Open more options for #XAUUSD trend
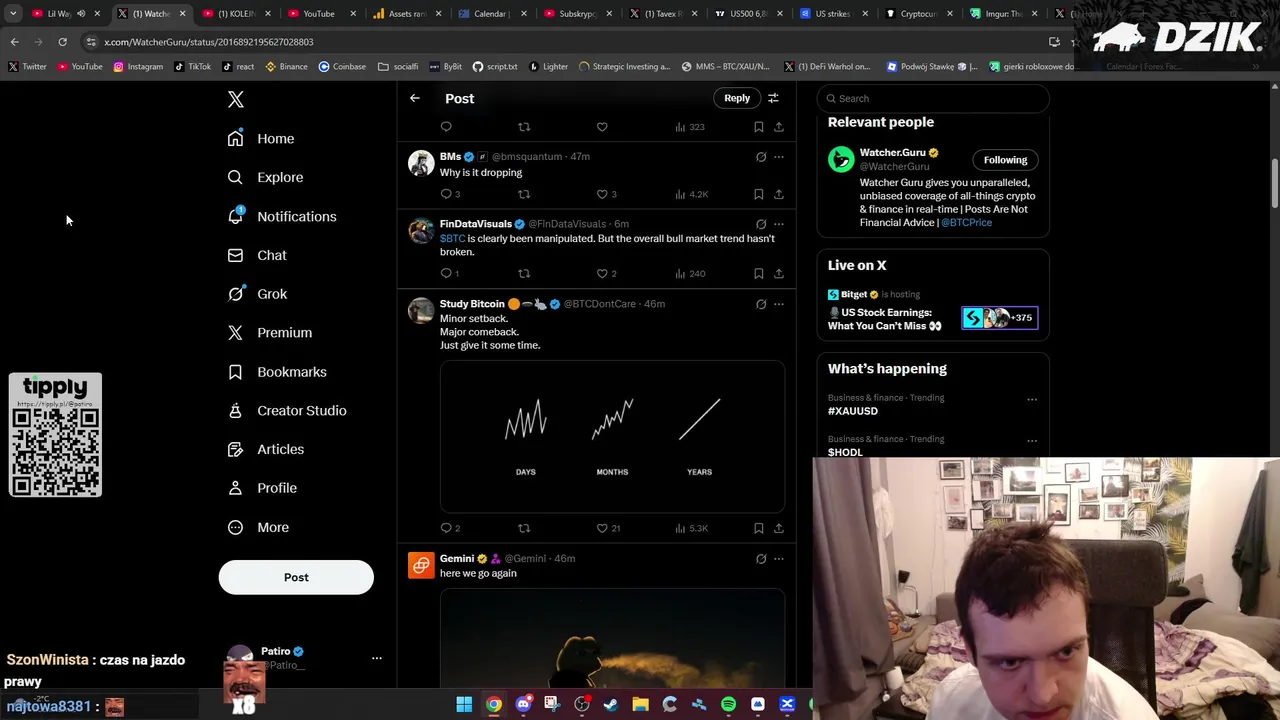 pos(1032,400)
